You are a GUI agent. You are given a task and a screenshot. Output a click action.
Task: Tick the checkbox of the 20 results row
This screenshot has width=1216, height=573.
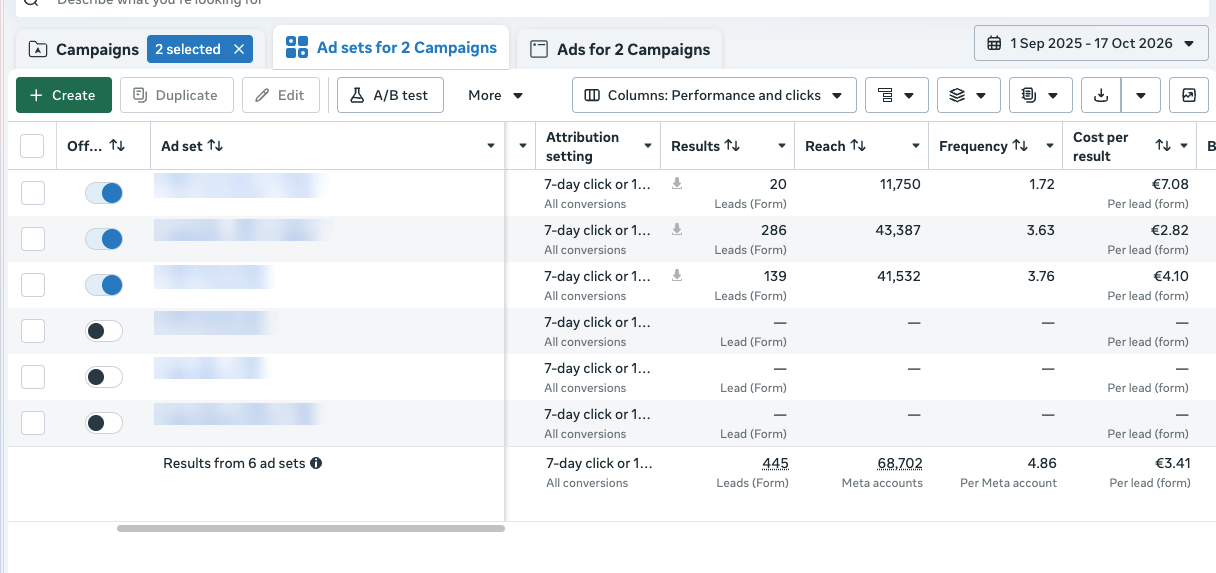click(32, 193)
